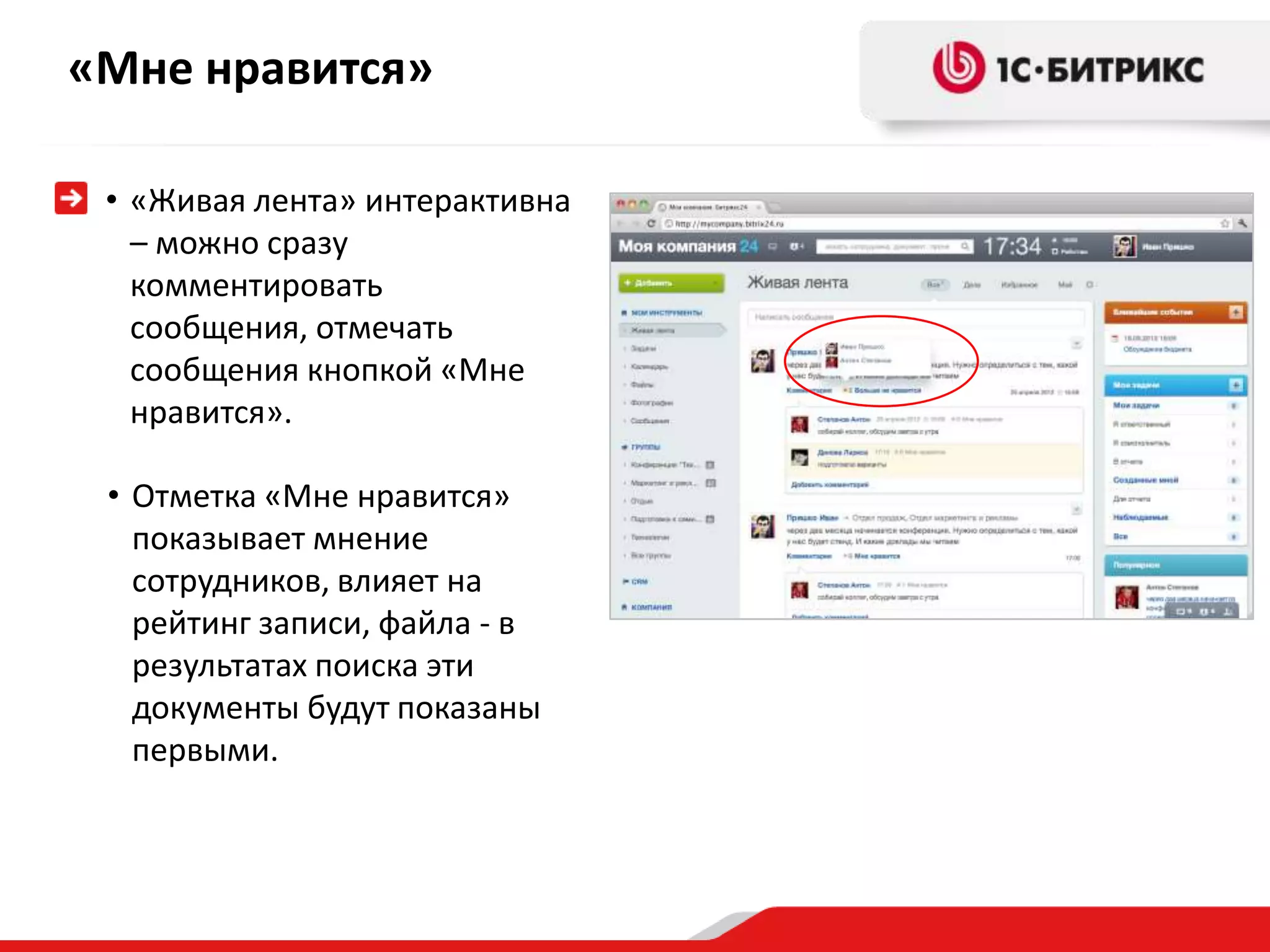Click icon beside the Маркетинг group
This screenshot has width=1270, height=952.
click(711, 483)
